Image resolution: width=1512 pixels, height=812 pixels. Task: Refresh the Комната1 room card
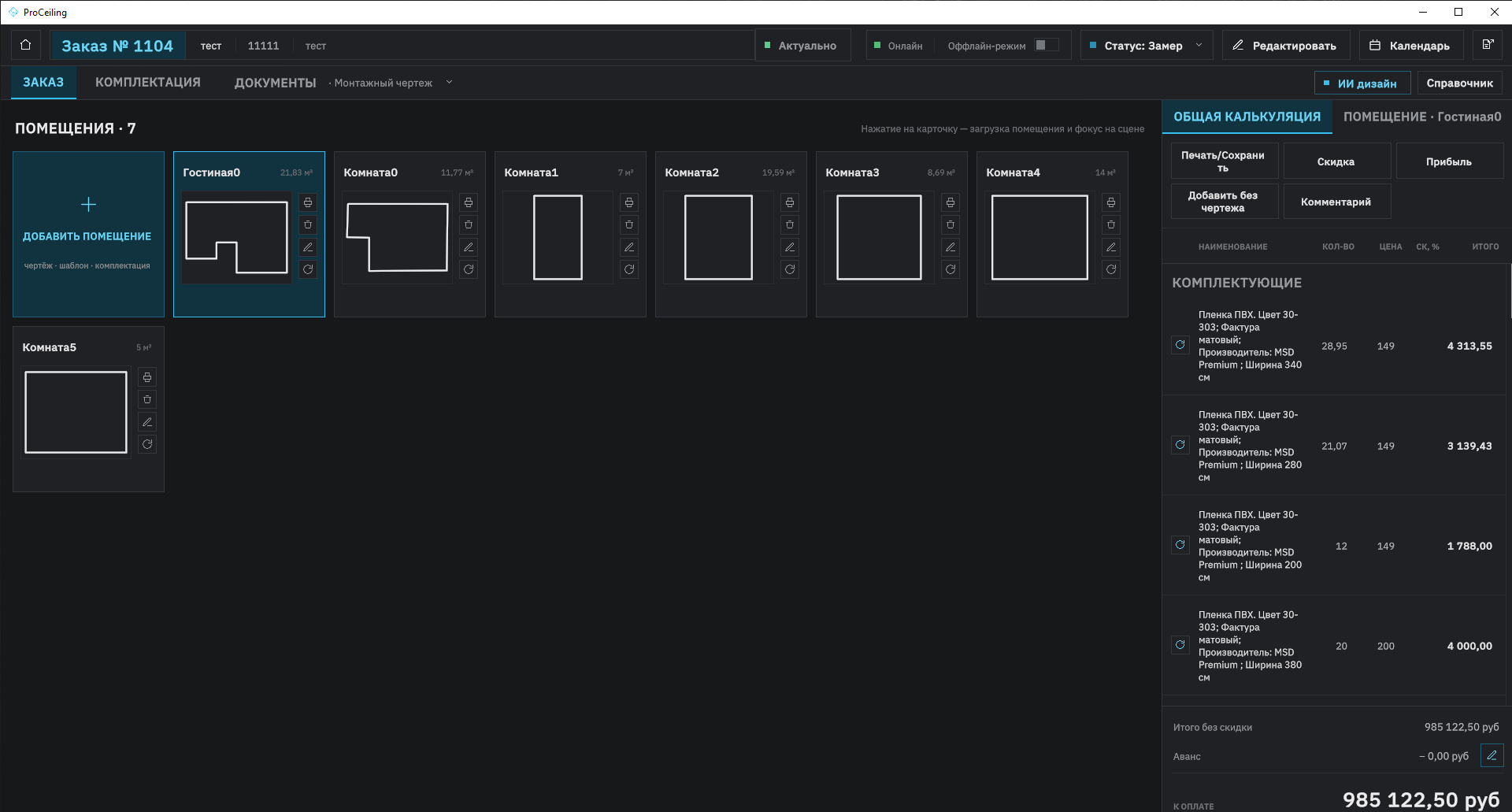[x=629, y=269]
